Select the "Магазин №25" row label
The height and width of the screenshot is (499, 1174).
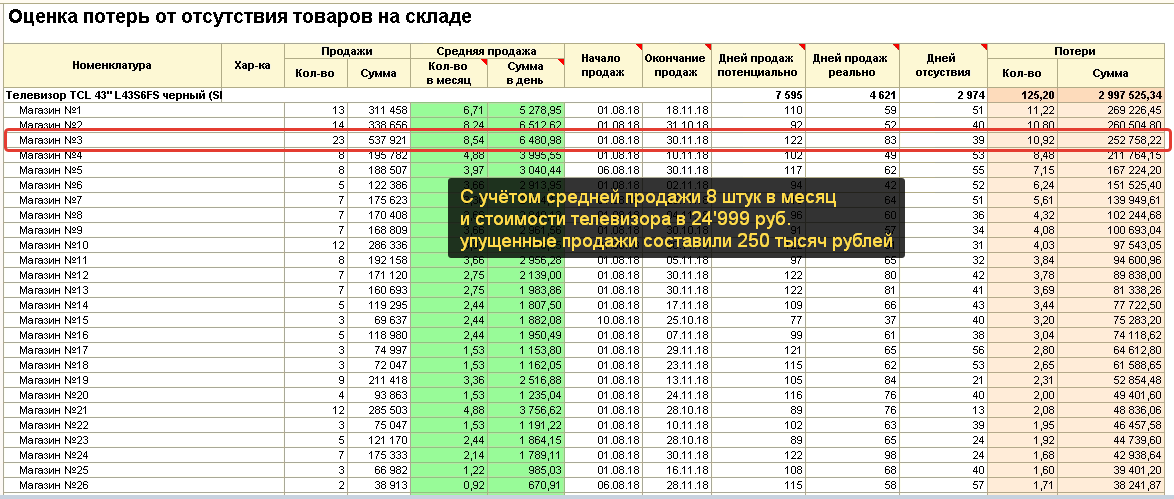pos(53,470)
